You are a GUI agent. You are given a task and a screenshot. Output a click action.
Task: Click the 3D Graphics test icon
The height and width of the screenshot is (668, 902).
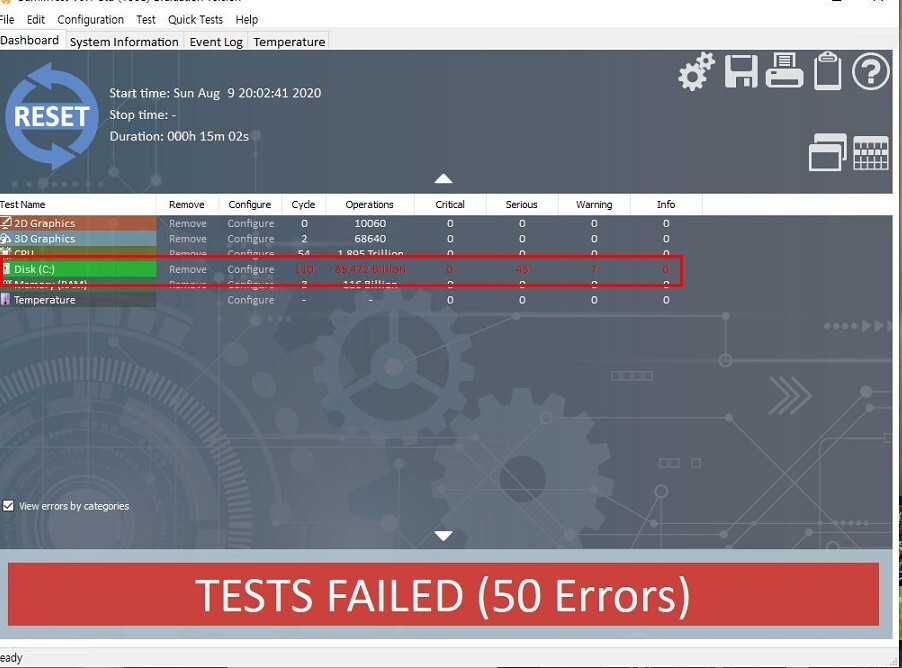point(6,238)
